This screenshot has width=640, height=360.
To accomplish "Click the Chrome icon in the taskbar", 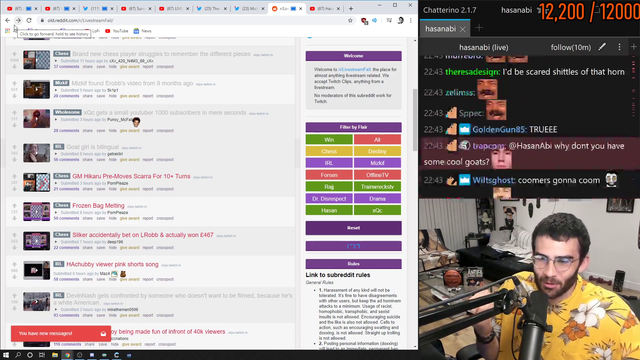I will pyautogui.click(x=67, y=355).
